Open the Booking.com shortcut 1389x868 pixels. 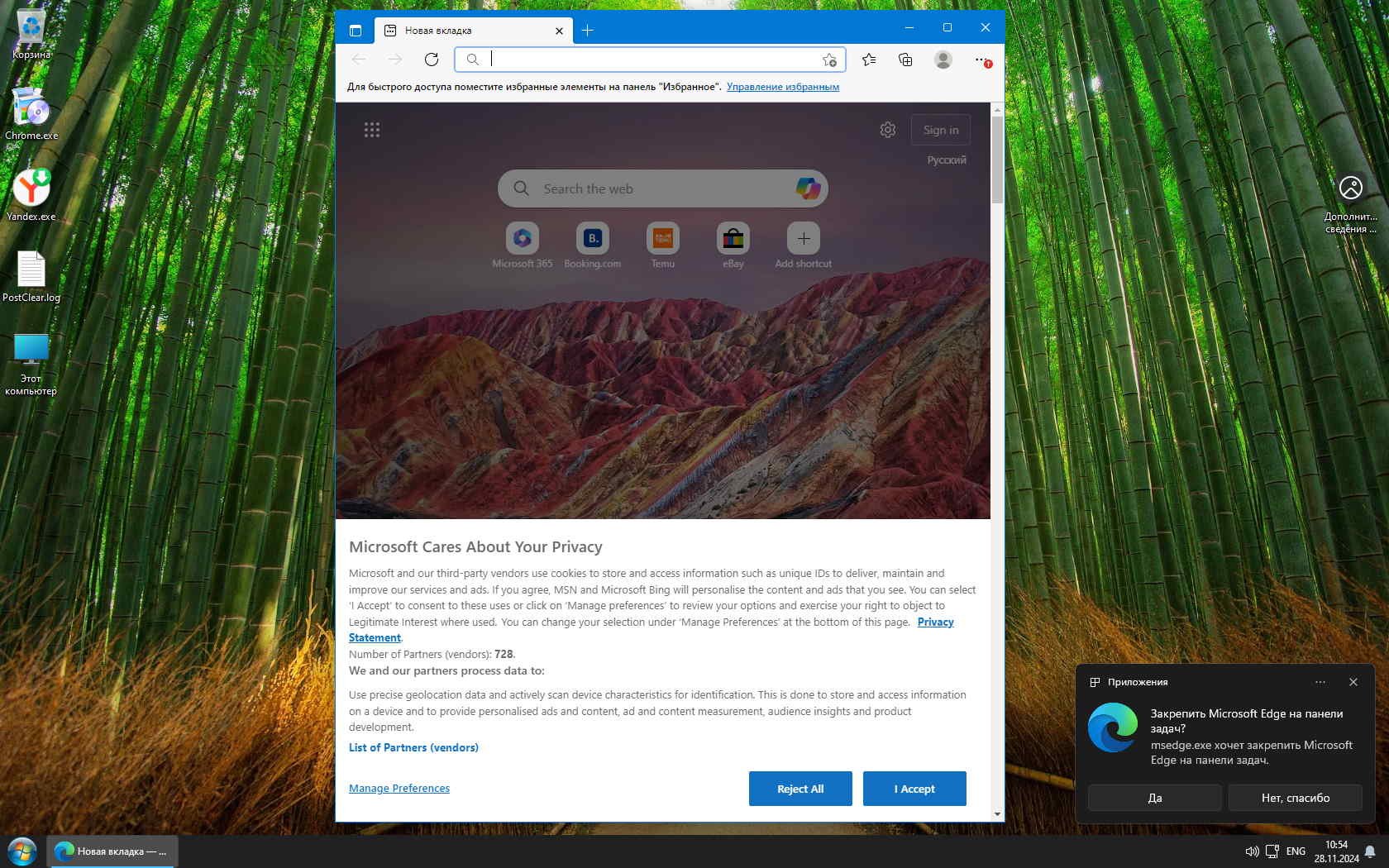click(593, 246)
